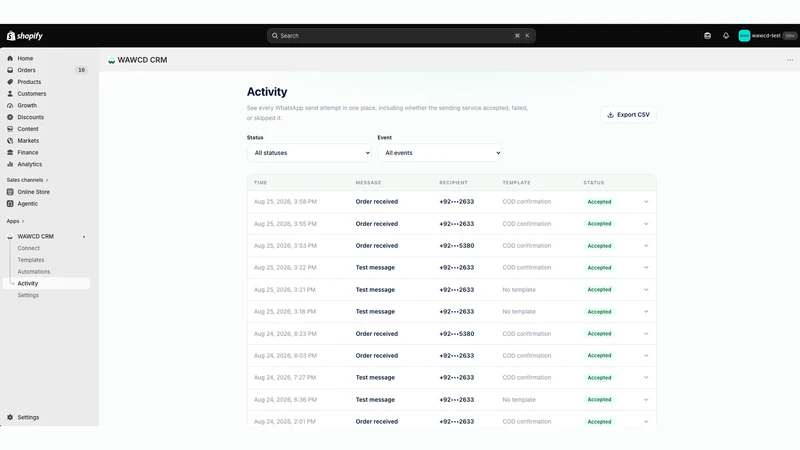Click the RECIPIENT column header
800x450 pixels.
point(454,183)
